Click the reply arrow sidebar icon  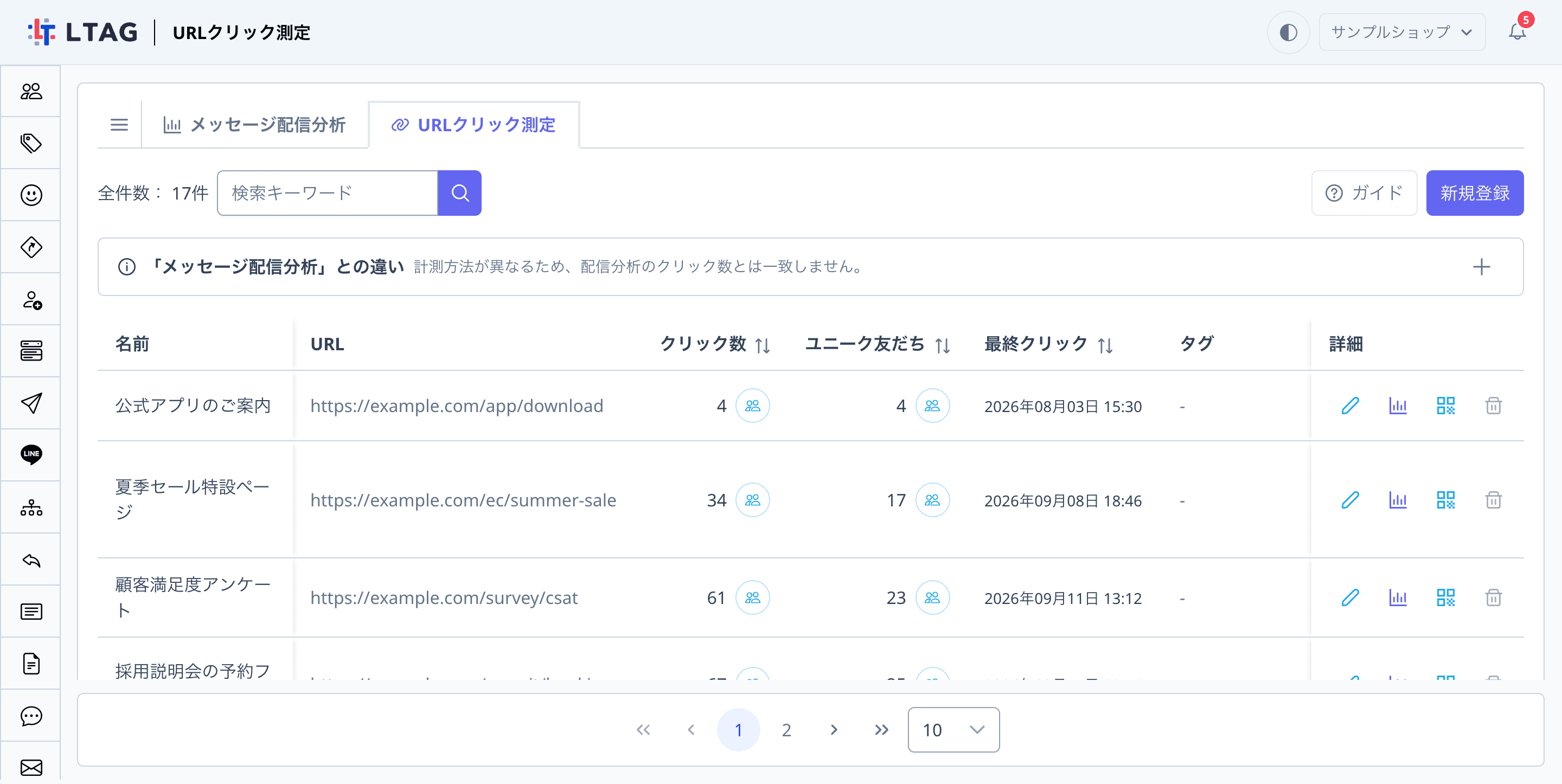(31, 560)
